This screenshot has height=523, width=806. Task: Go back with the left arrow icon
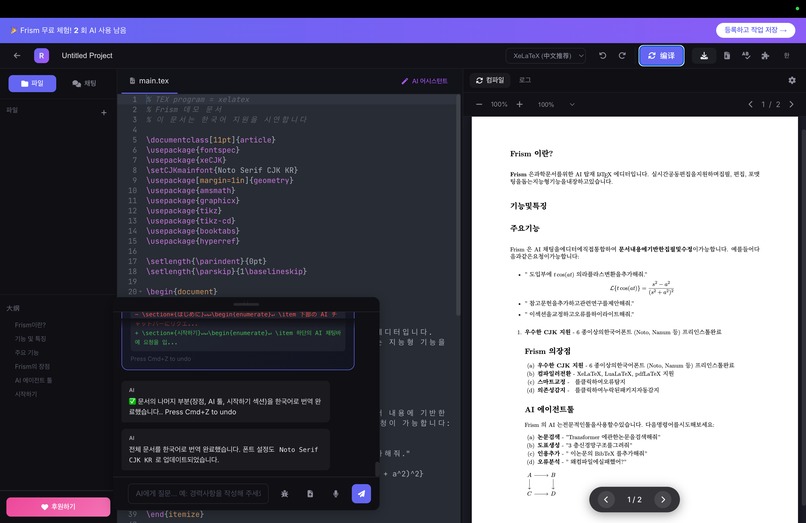tap(17, 56)
